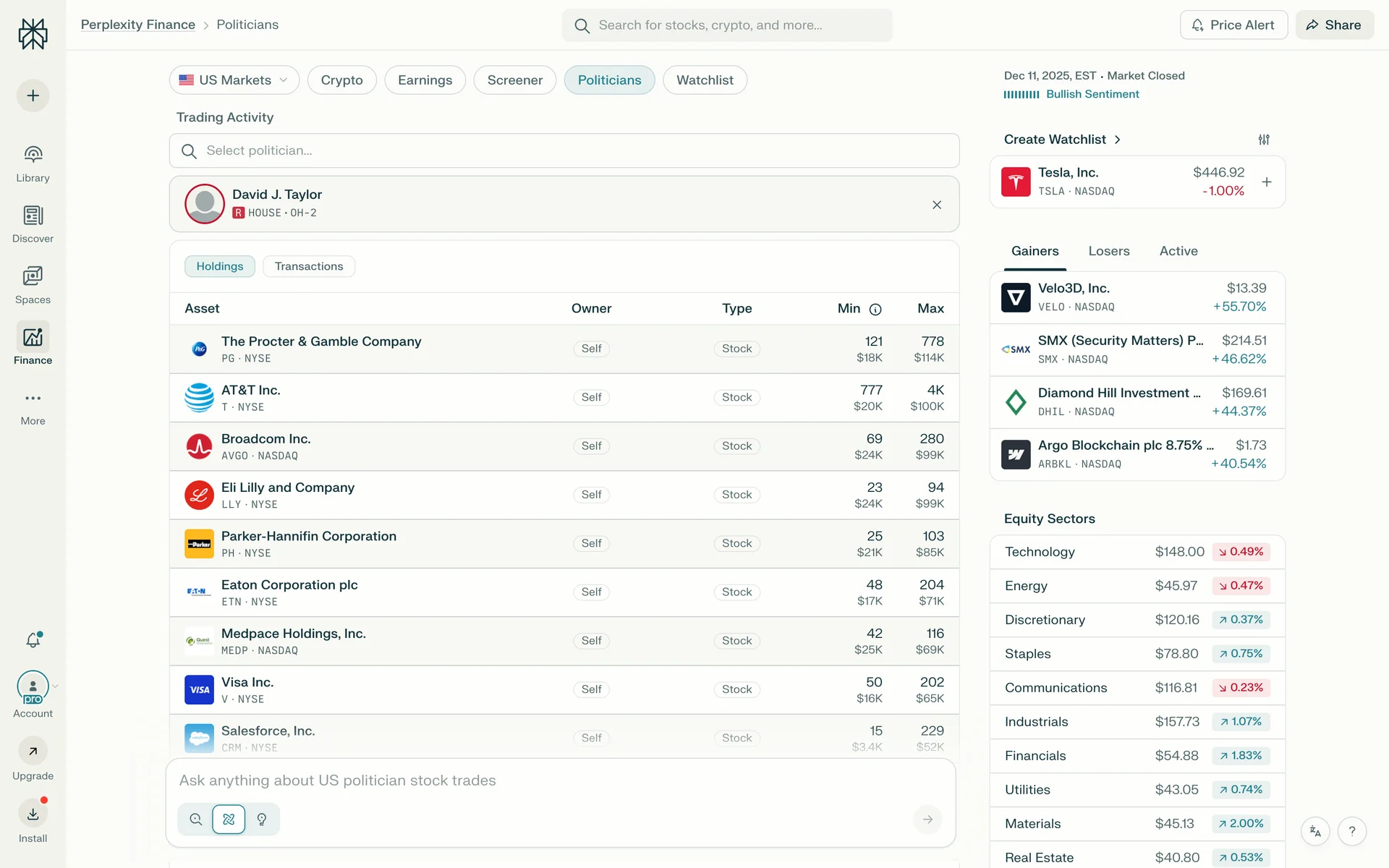Open the Spaces sidebar icon
This screenshot has height=868, width=1389.
tap(33, 276)
